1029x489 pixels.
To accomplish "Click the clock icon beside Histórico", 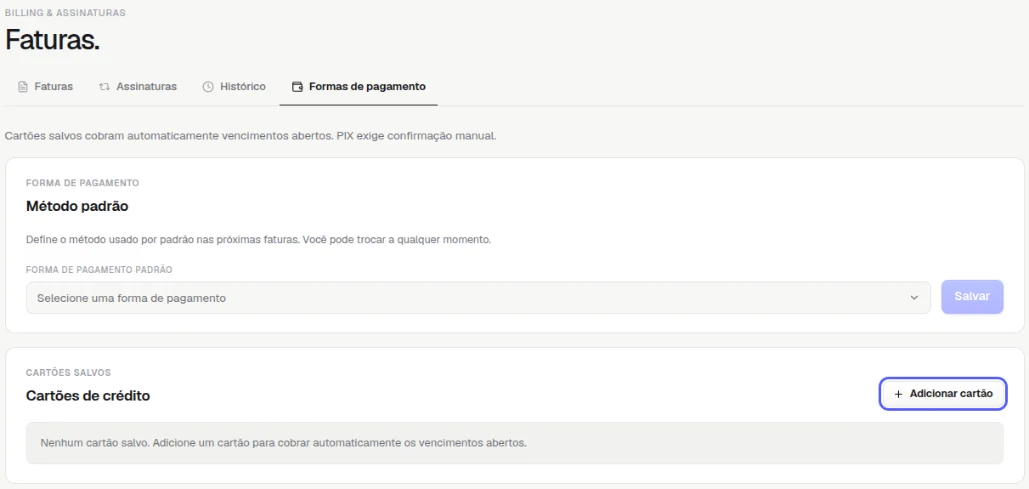I will (208, 87).
